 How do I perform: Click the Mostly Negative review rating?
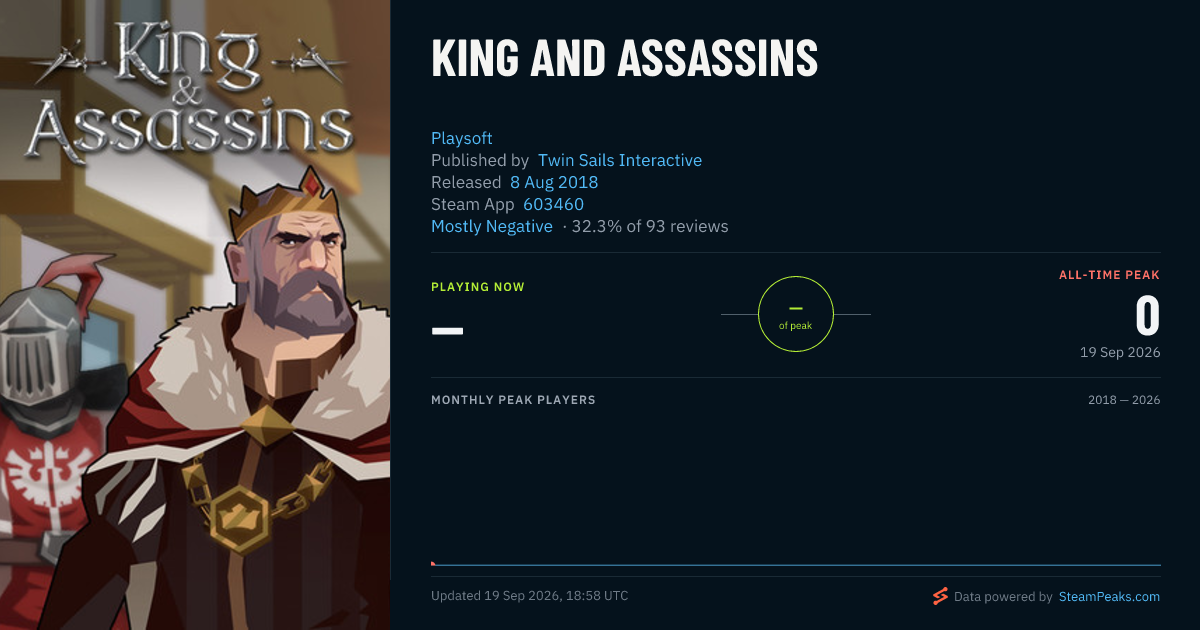[x=492, y=226]
